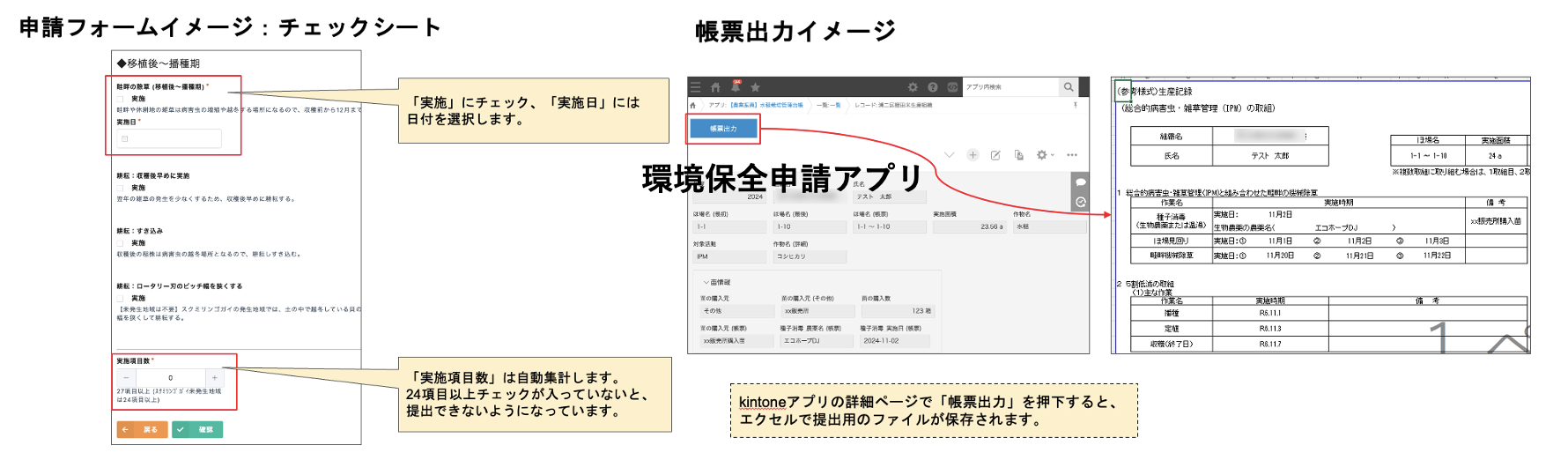Open the comments speech bubble icon
Screen dimensions: 1568x460
(1080, 182)
